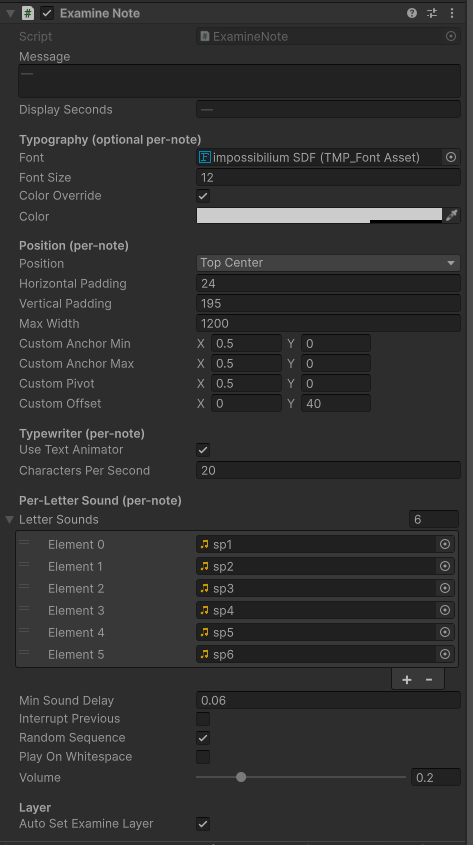
Task: Click the Examine Note script icon
Action: click(27, 13)
